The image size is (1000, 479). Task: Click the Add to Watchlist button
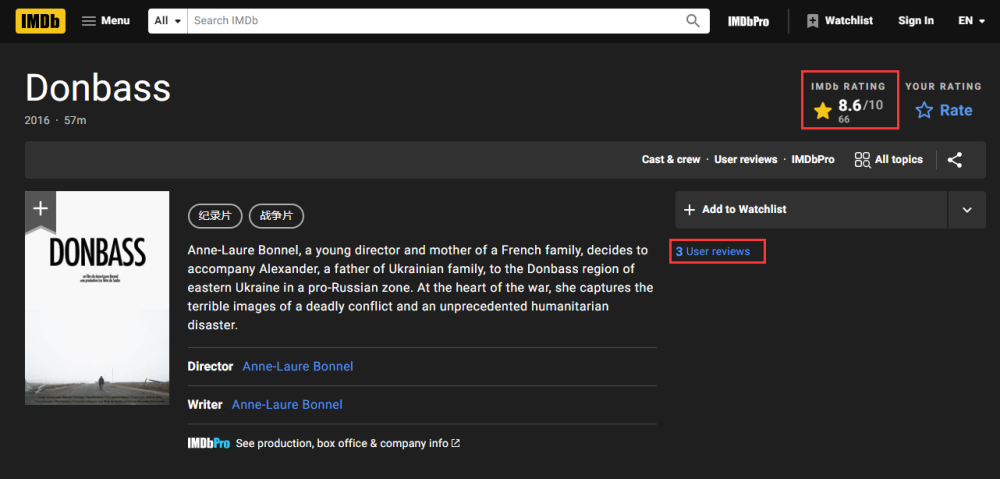(x=811, y=209)
